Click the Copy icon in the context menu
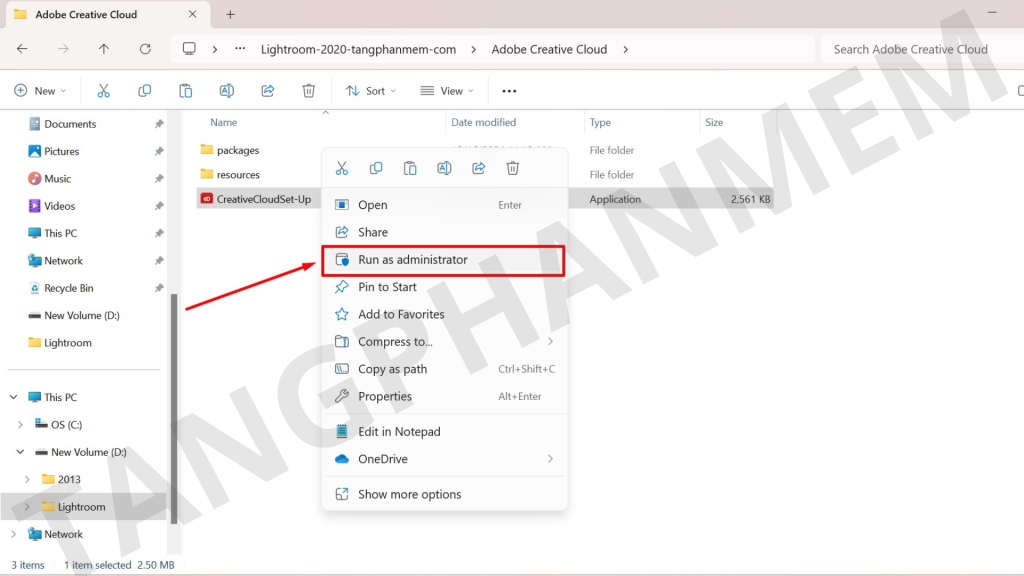The height and width of the screenshot is (576, 1024). pyautogui.click(x=376, y=168)
